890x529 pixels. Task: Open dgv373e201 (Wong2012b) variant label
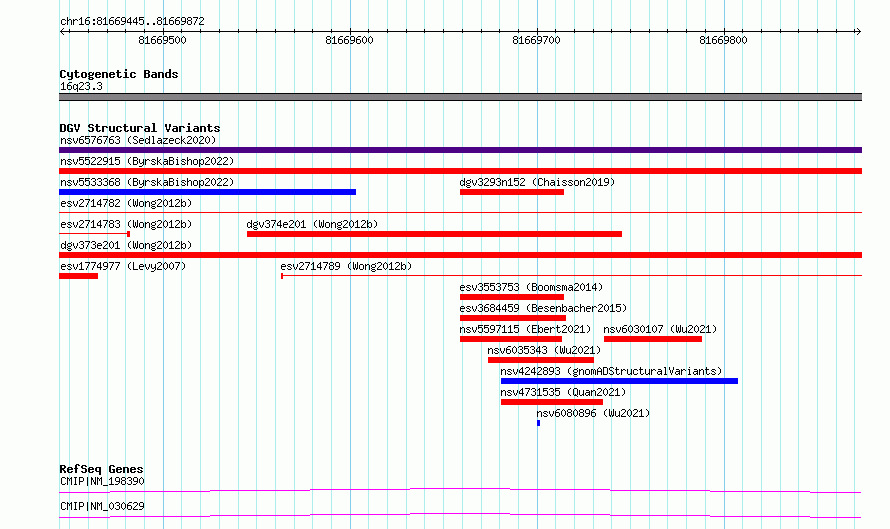(126, 245)
